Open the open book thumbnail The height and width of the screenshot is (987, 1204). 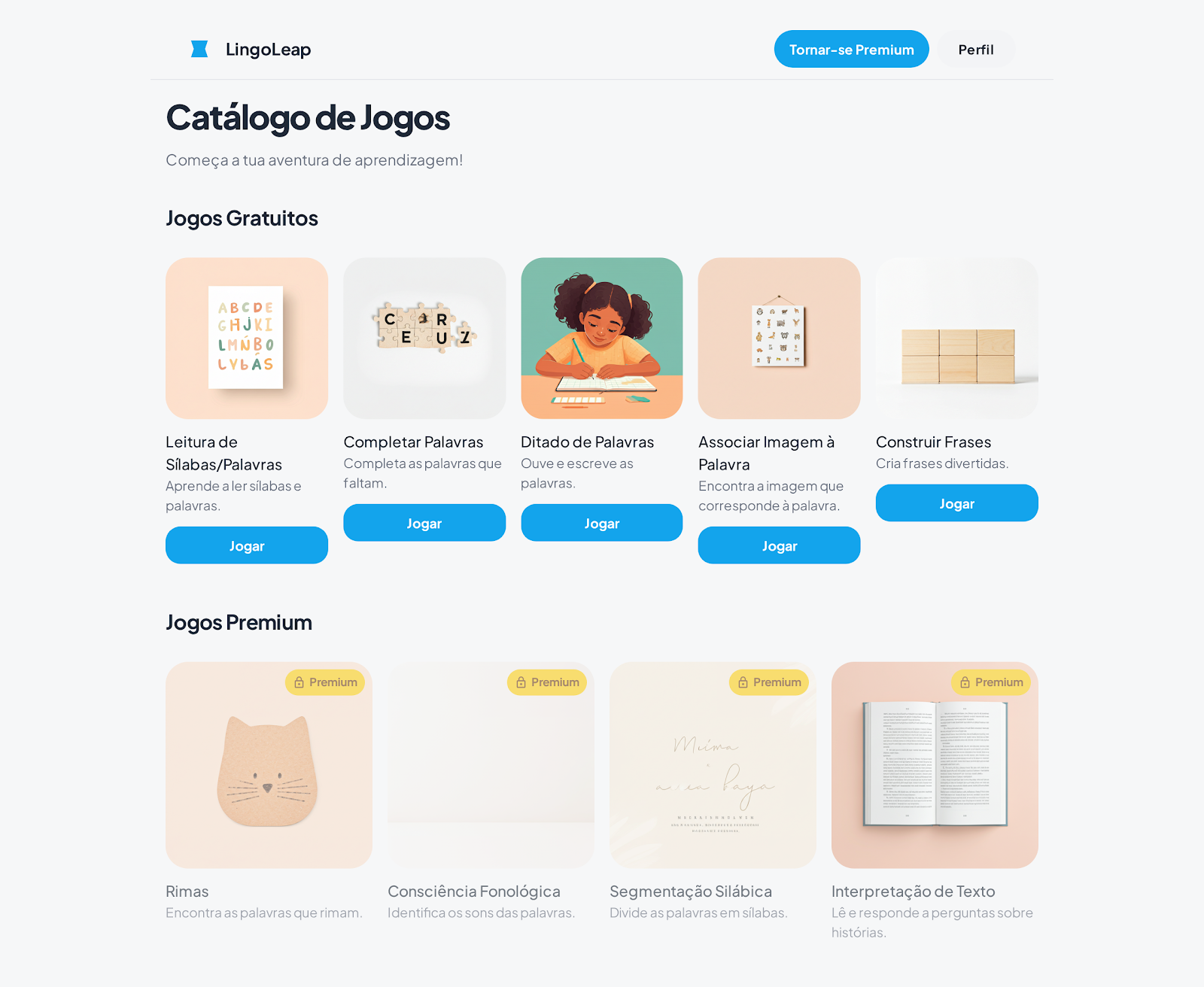point(935,765)
